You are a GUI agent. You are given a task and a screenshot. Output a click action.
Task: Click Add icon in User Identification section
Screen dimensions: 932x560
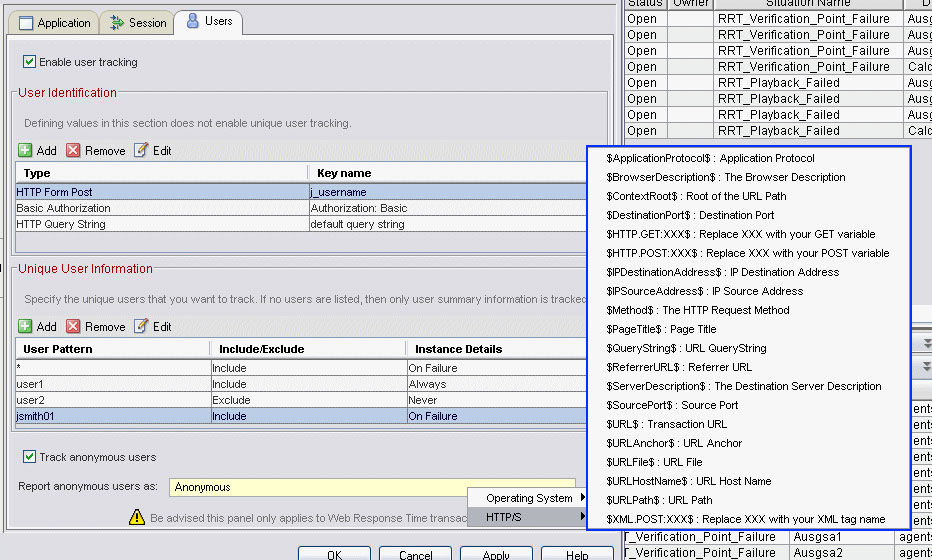point(25,150)
